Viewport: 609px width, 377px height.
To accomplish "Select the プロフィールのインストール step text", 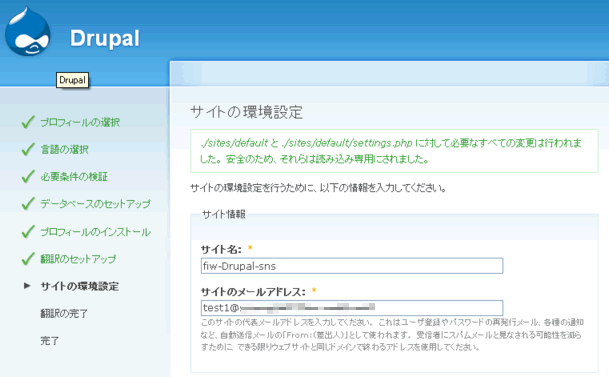I will tap(96, 232).
